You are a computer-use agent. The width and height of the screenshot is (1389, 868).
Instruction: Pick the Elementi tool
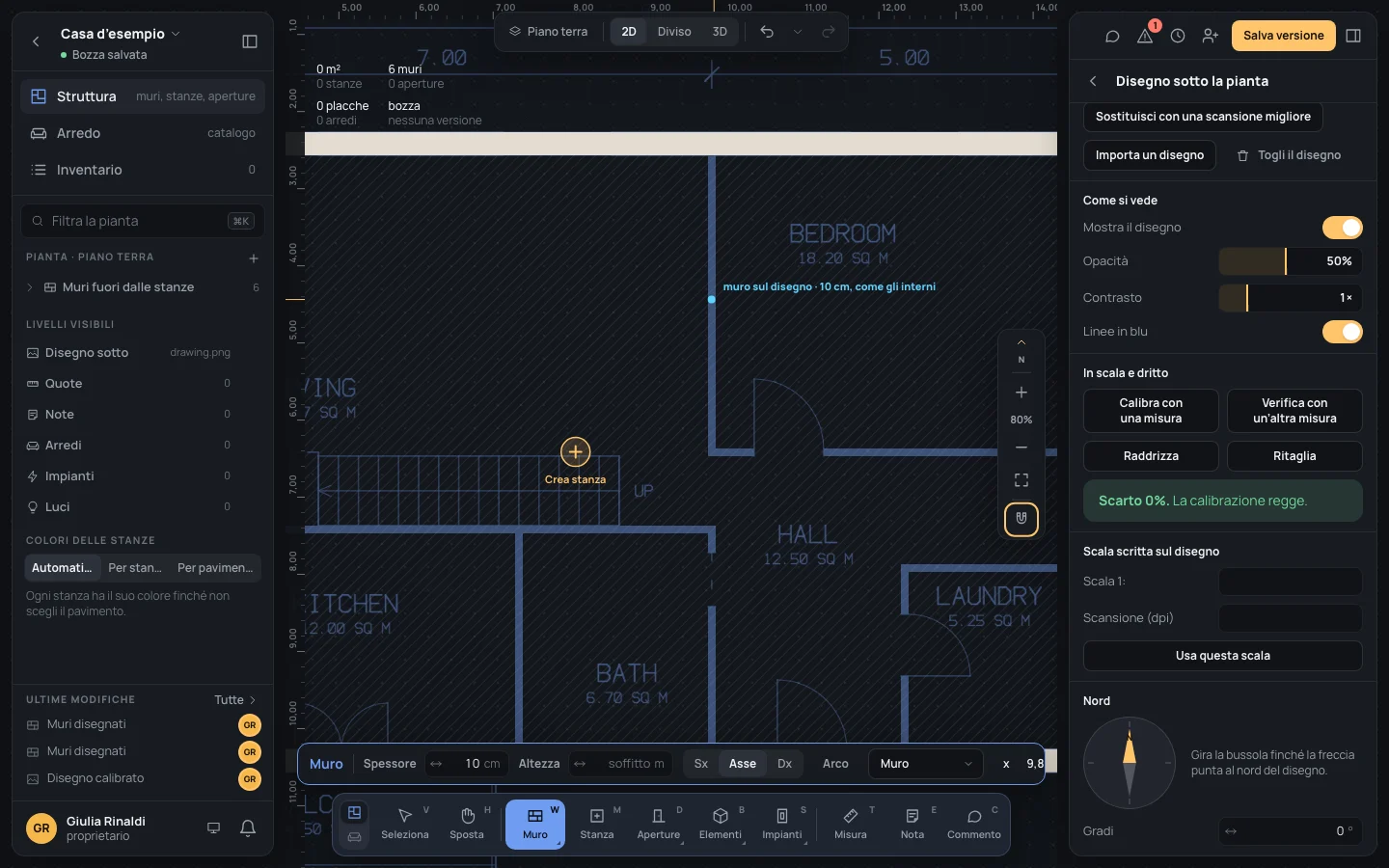(721, 824)
